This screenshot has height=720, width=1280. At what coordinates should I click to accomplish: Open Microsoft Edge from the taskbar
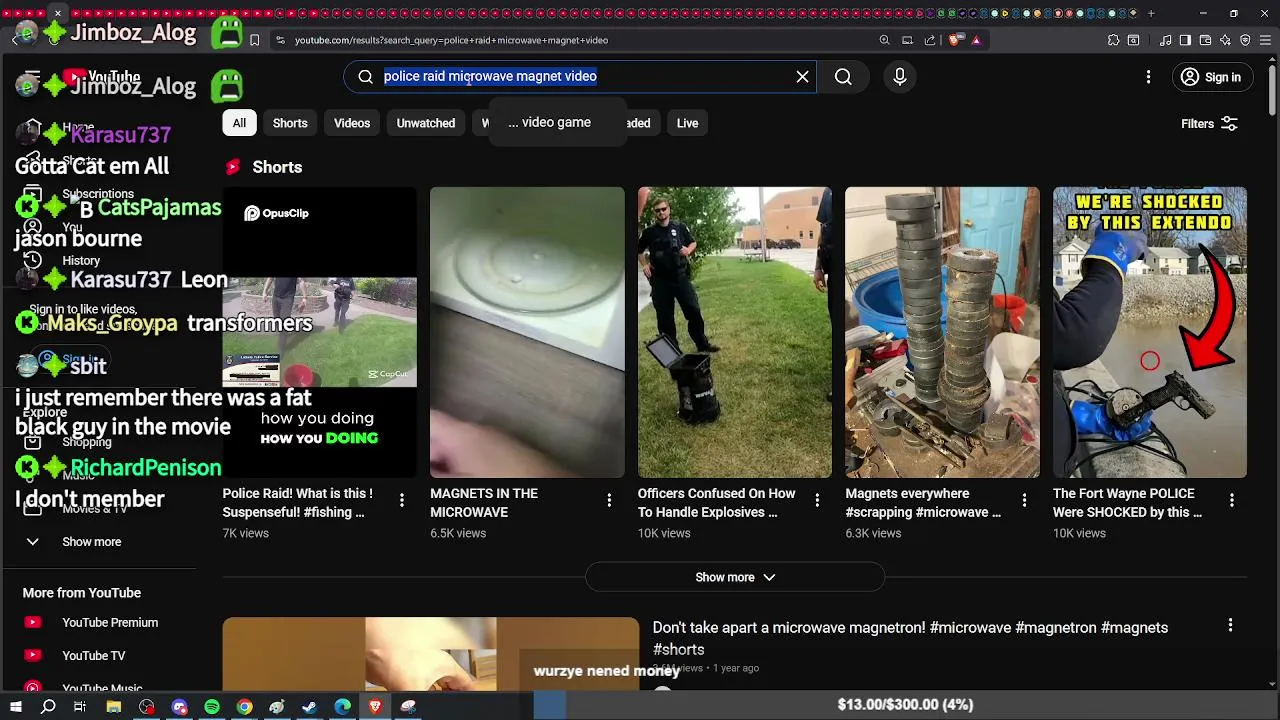[x=342, y=706]
